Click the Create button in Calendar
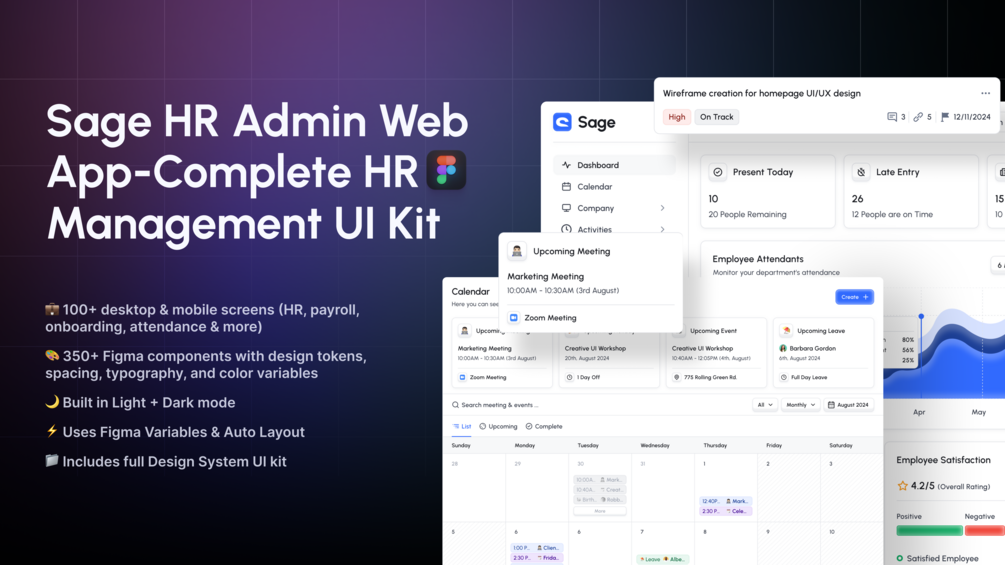The height and width of the screenshot is (565, 1005). pos(854,297)
